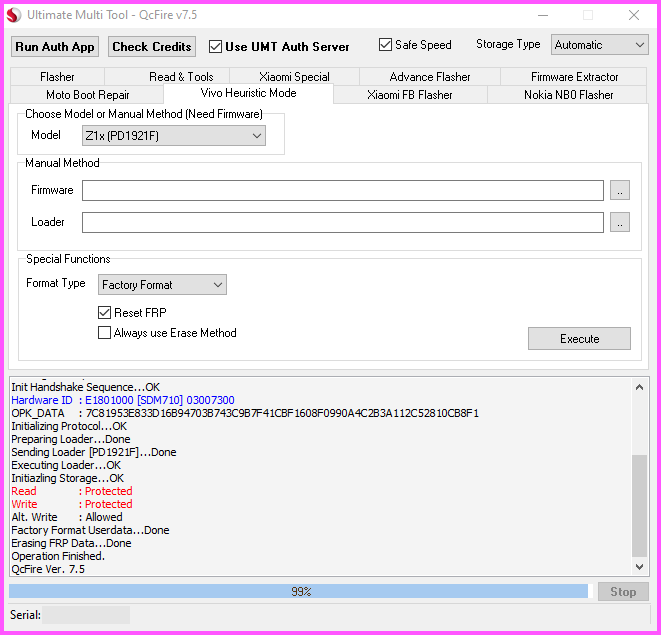Click 'Alt. Write : Allowed' log line

tap(67, 517)
